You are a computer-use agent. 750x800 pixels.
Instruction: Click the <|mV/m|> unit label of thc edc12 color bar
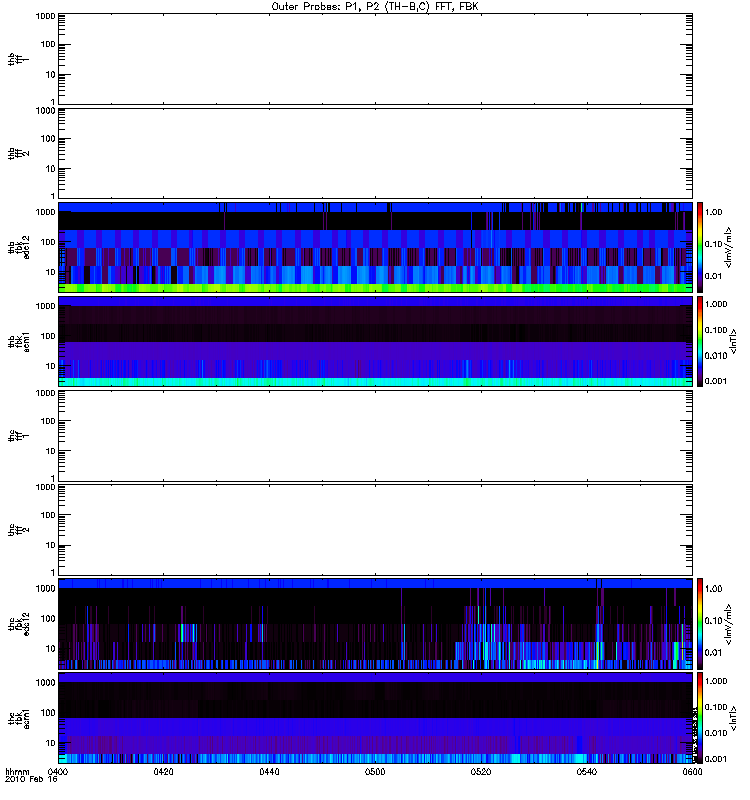click(x=729, y=623)
